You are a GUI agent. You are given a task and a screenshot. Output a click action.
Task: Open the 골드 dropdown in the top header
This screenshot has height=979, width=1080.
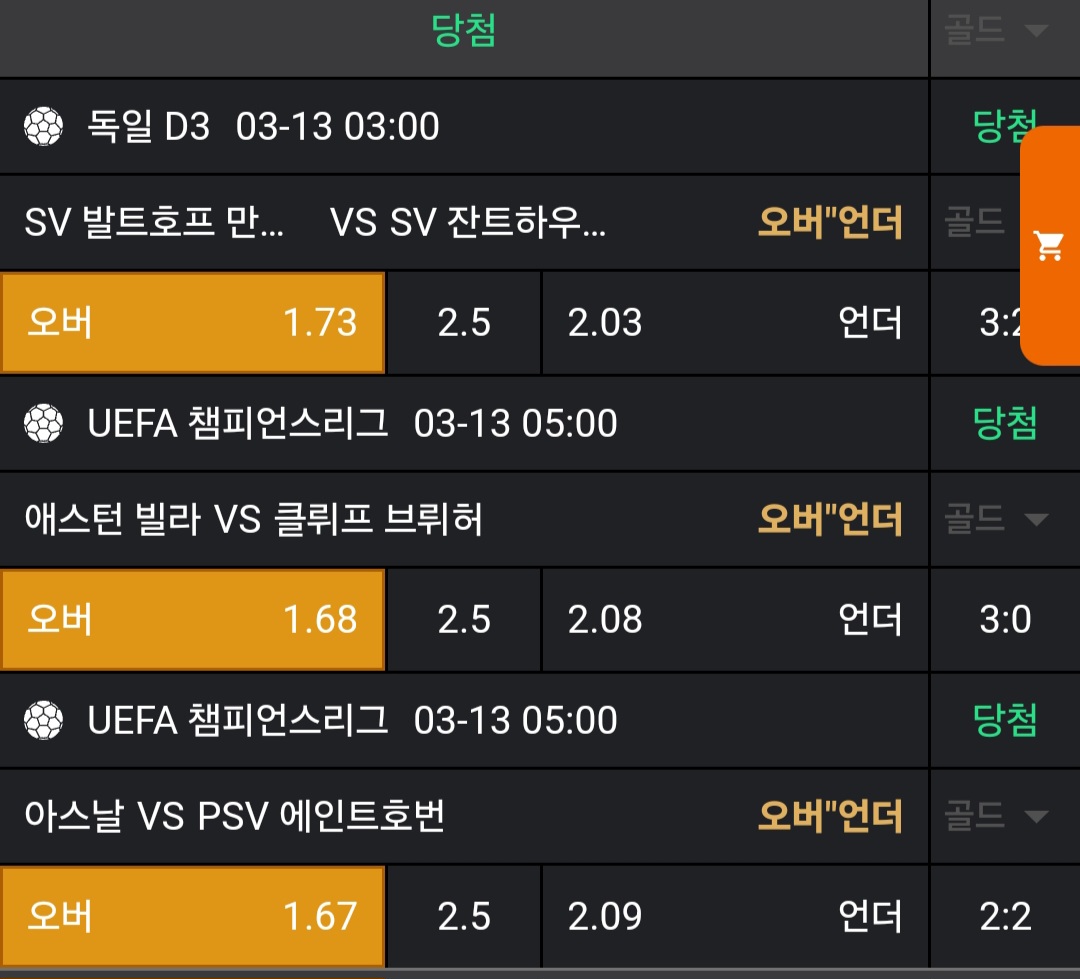[996, 30]
